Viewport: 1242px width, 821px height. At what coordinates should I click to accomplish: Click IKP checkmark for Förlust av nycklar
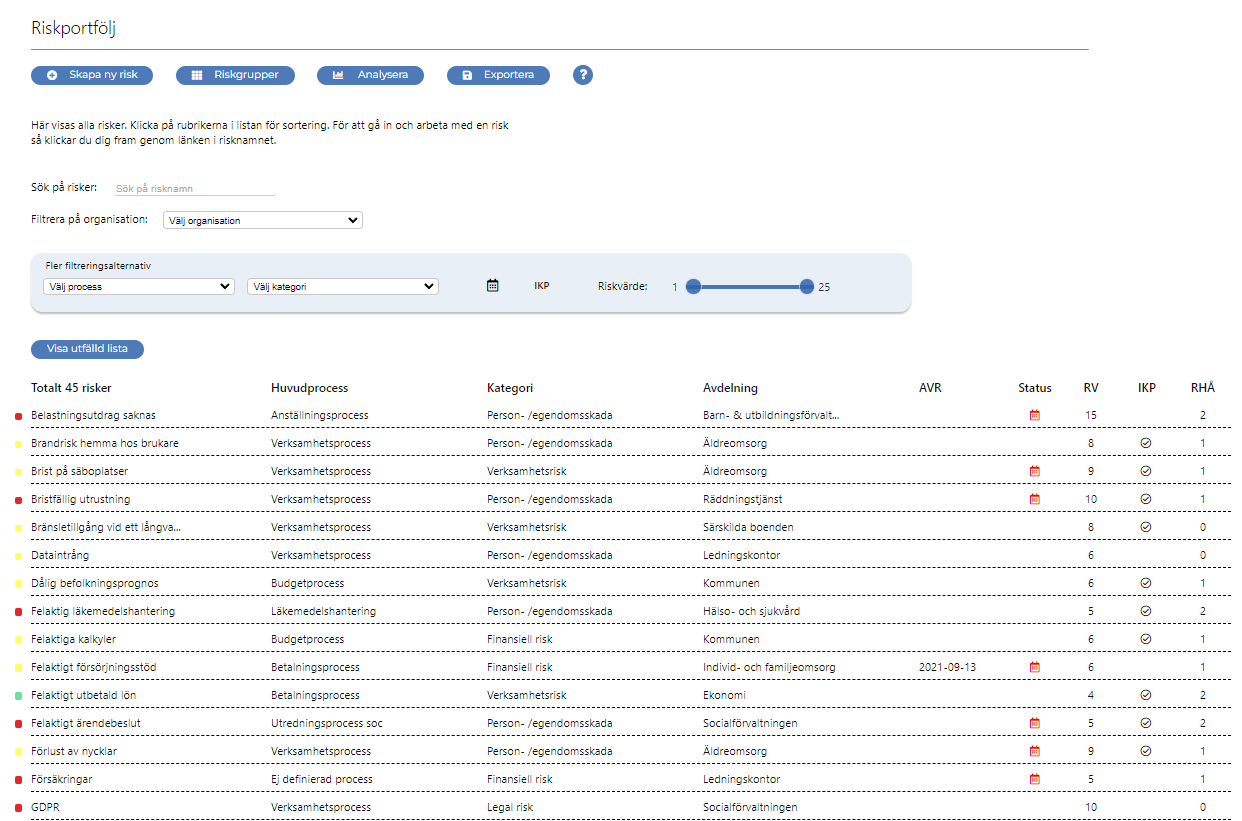[x=1146, y=751]
